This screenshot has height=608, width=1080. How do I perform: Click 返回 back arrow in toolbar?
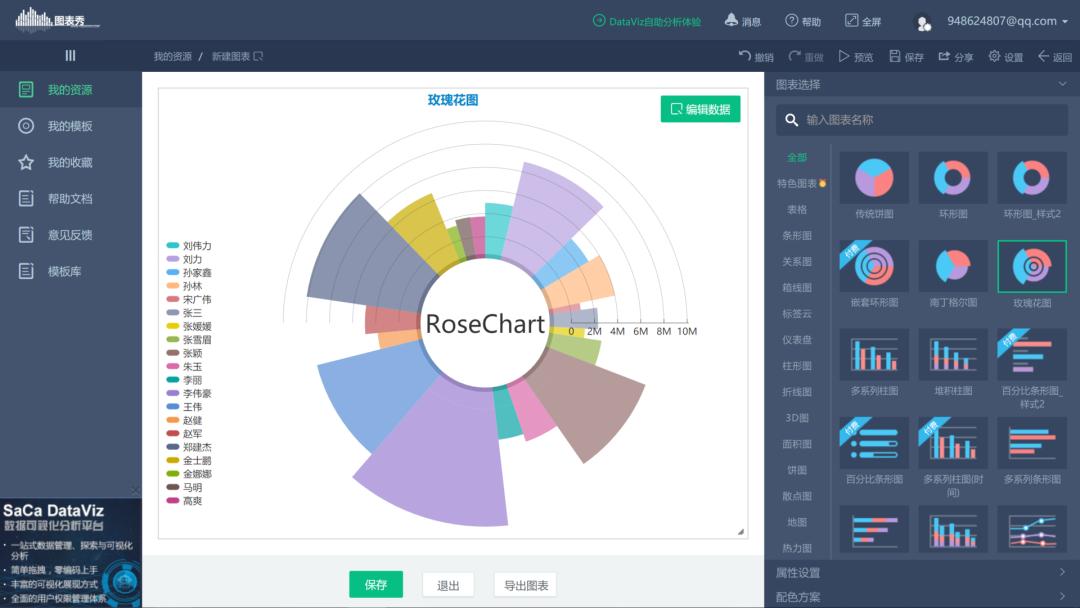coord(1055,56)
